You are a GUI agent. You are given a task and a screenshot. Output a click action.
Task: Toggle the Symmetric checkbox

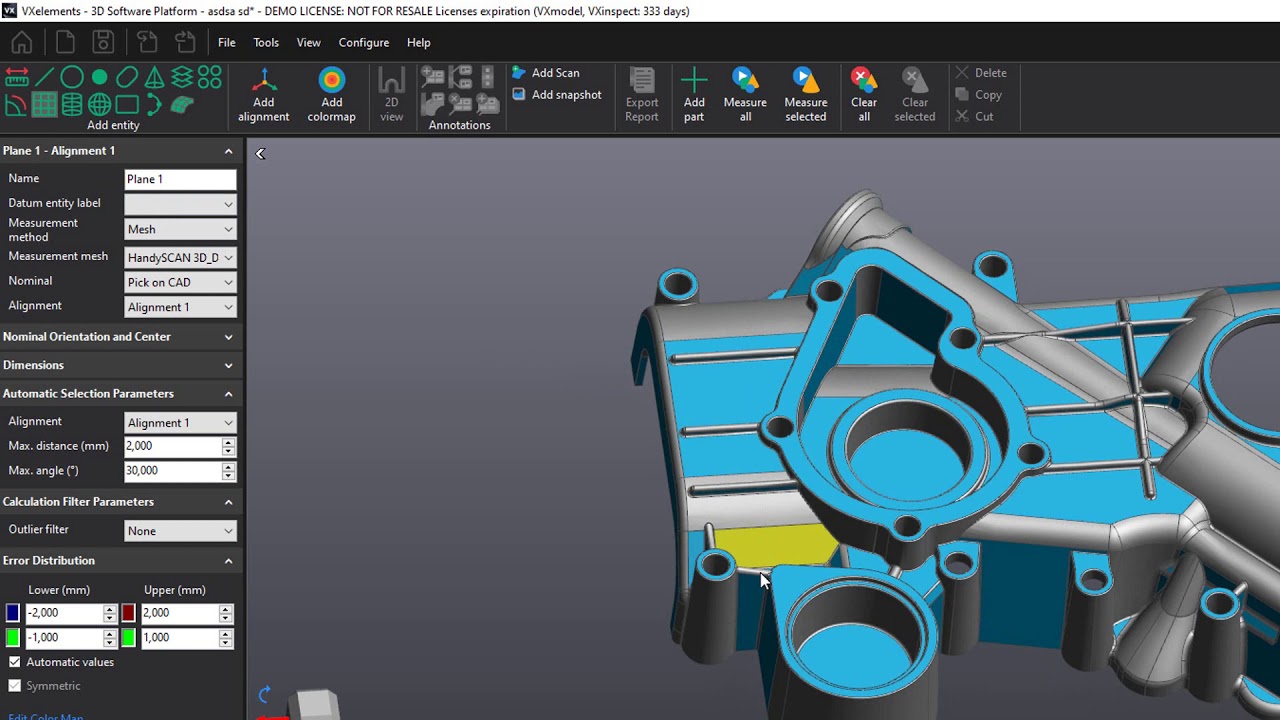(x=14, y=686)
